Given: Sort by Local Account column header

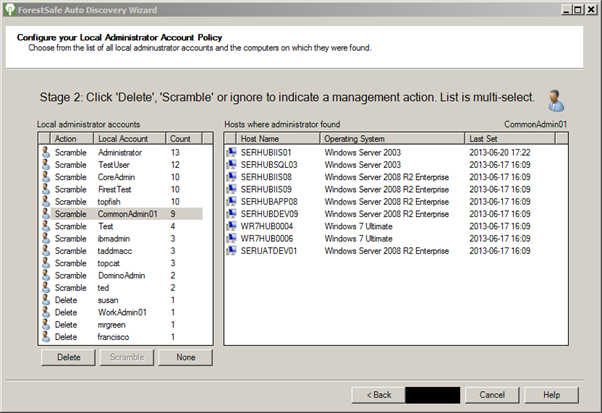Looking at the screenshot, I should pos(129,139).
